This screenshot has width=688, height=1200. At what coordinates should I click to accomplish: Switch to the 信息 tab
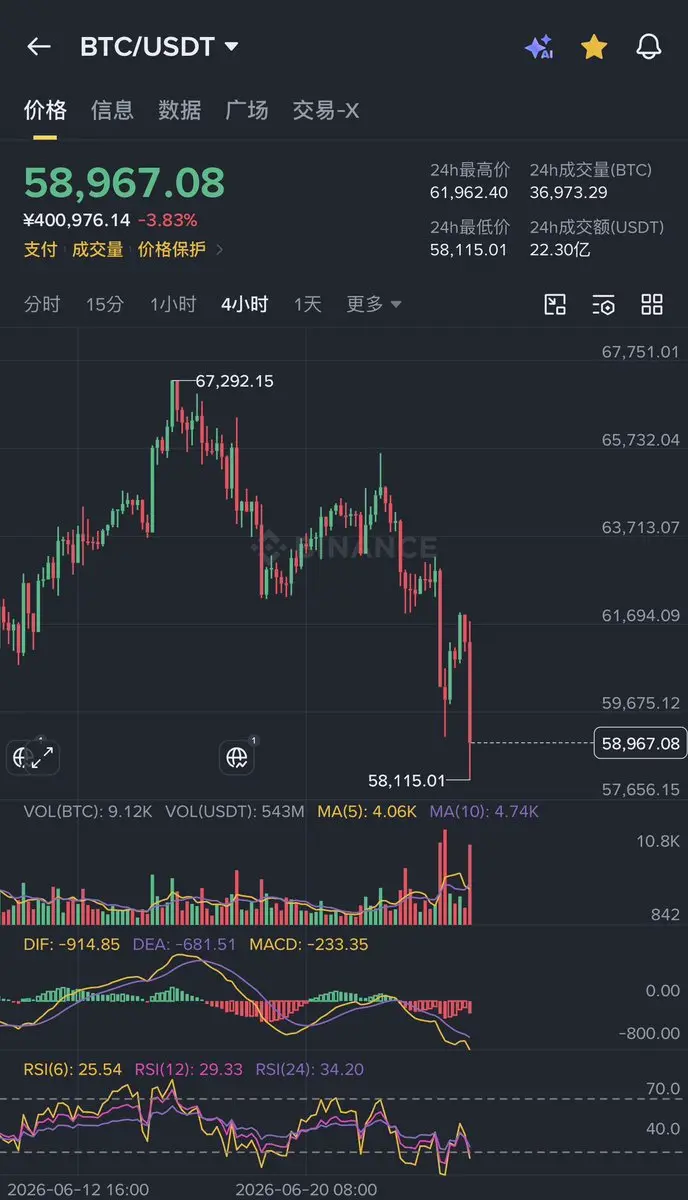click(112, 110)
